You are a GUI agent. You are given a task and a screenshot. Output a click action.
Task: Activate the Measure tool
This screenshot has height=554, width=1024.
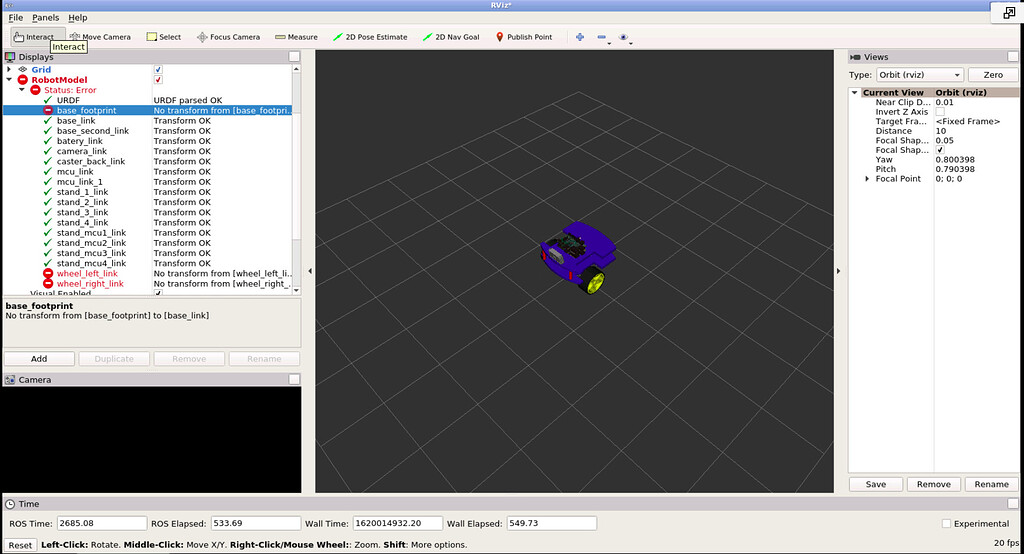(x=296, y=37)
